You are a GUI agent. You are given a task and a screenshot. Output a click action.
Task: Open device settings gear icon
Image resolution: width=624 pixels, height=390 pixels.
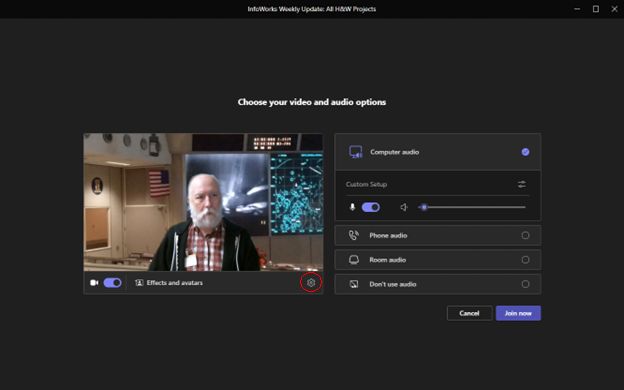[311, 283]
